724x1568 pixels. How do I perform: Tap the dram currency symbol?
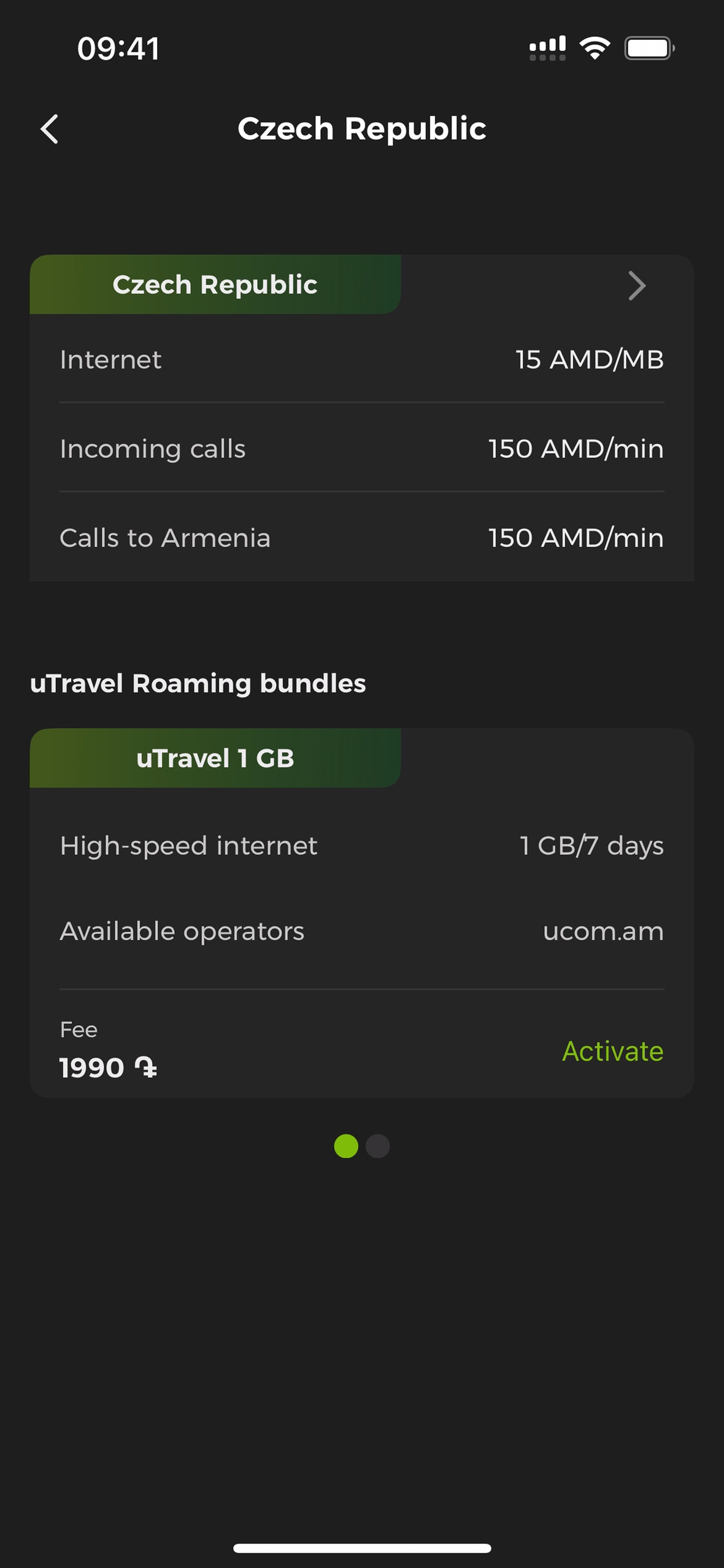click(x=146, y=1068)
